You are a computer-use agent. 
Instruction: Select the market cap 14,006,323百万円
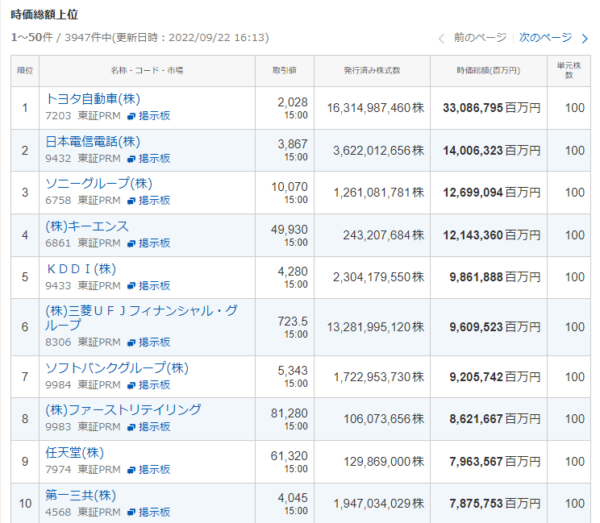(492, 151)
